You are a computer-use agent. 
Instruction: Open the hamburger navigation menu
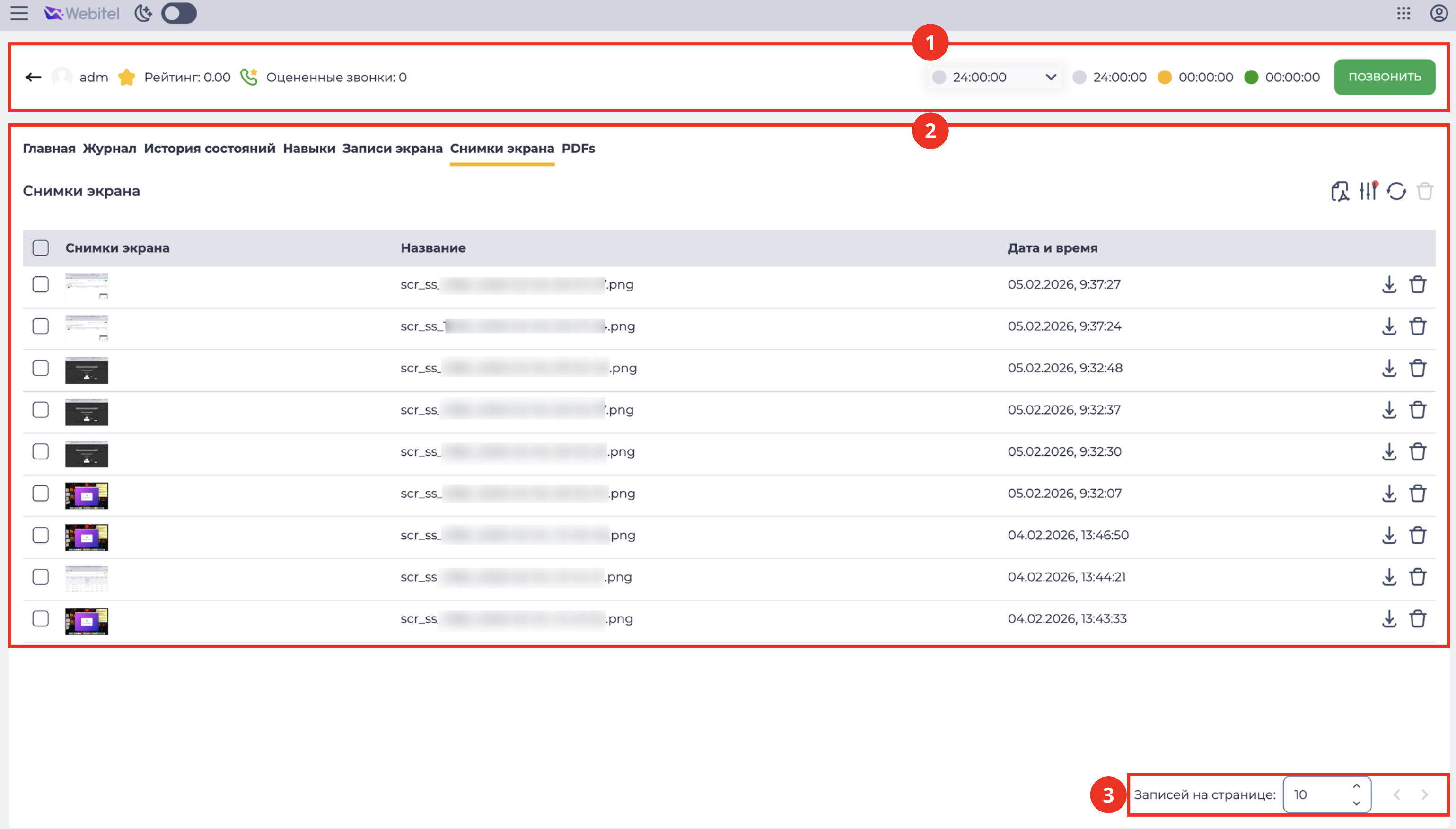[x=19, y=13]
